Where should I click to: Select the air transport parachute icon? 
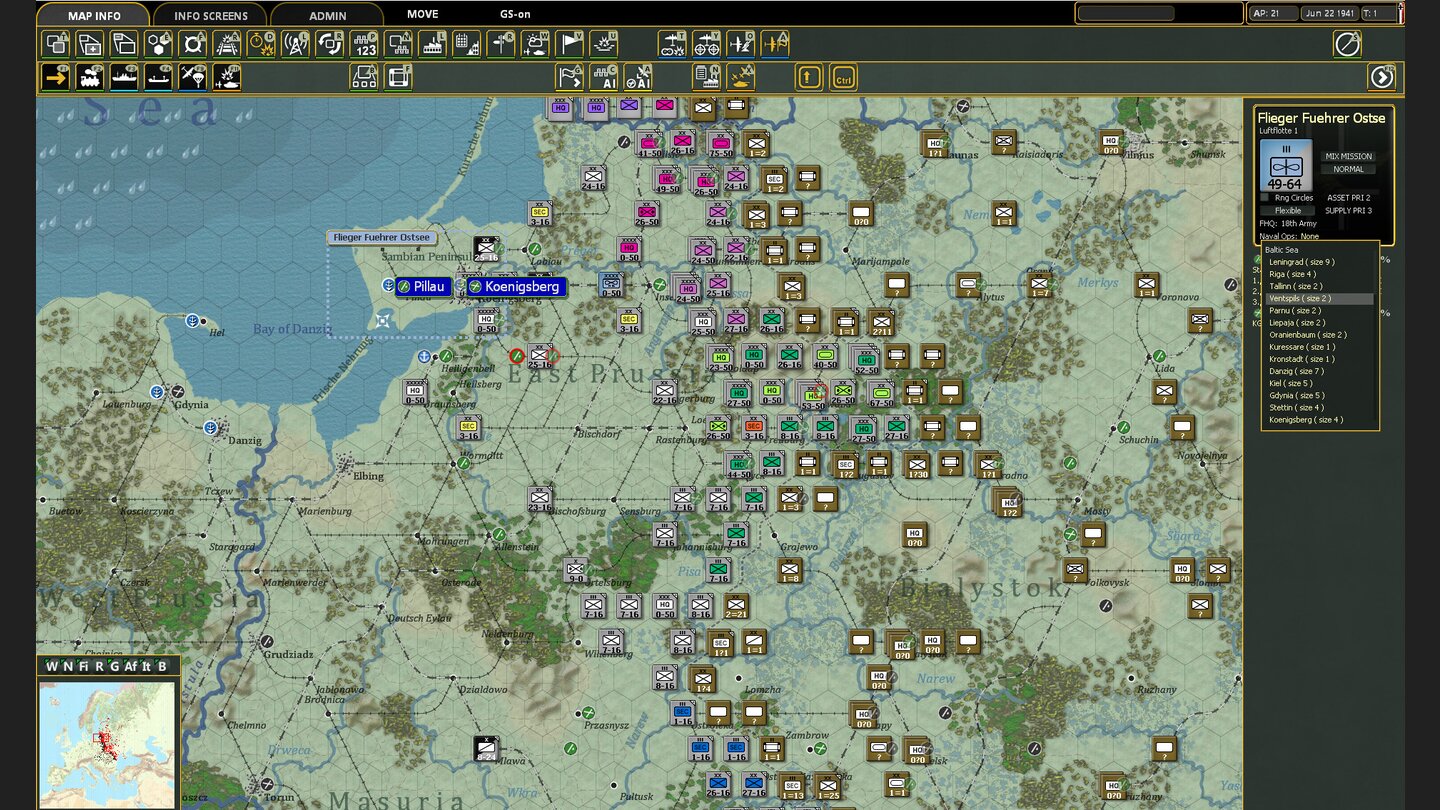tap(192, 77)
